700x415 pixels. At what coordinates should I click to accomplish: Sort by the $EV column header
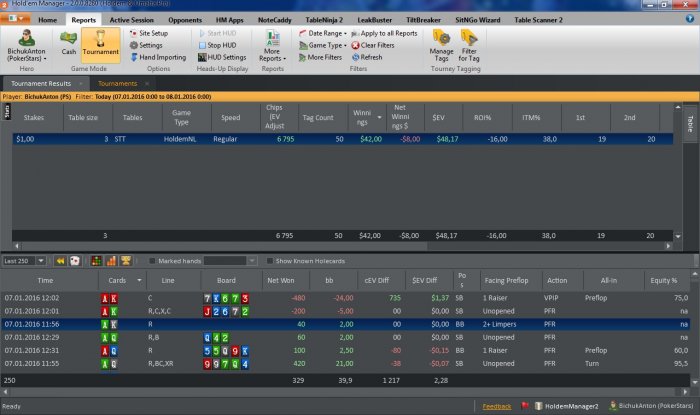click(x=438, y=117)
